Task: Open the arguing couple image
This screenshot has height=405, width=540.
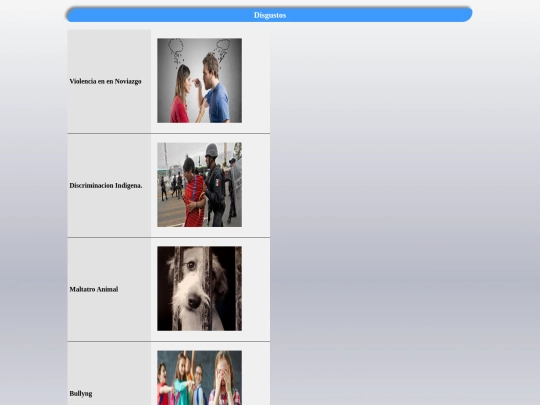Action: click(199, 81)
